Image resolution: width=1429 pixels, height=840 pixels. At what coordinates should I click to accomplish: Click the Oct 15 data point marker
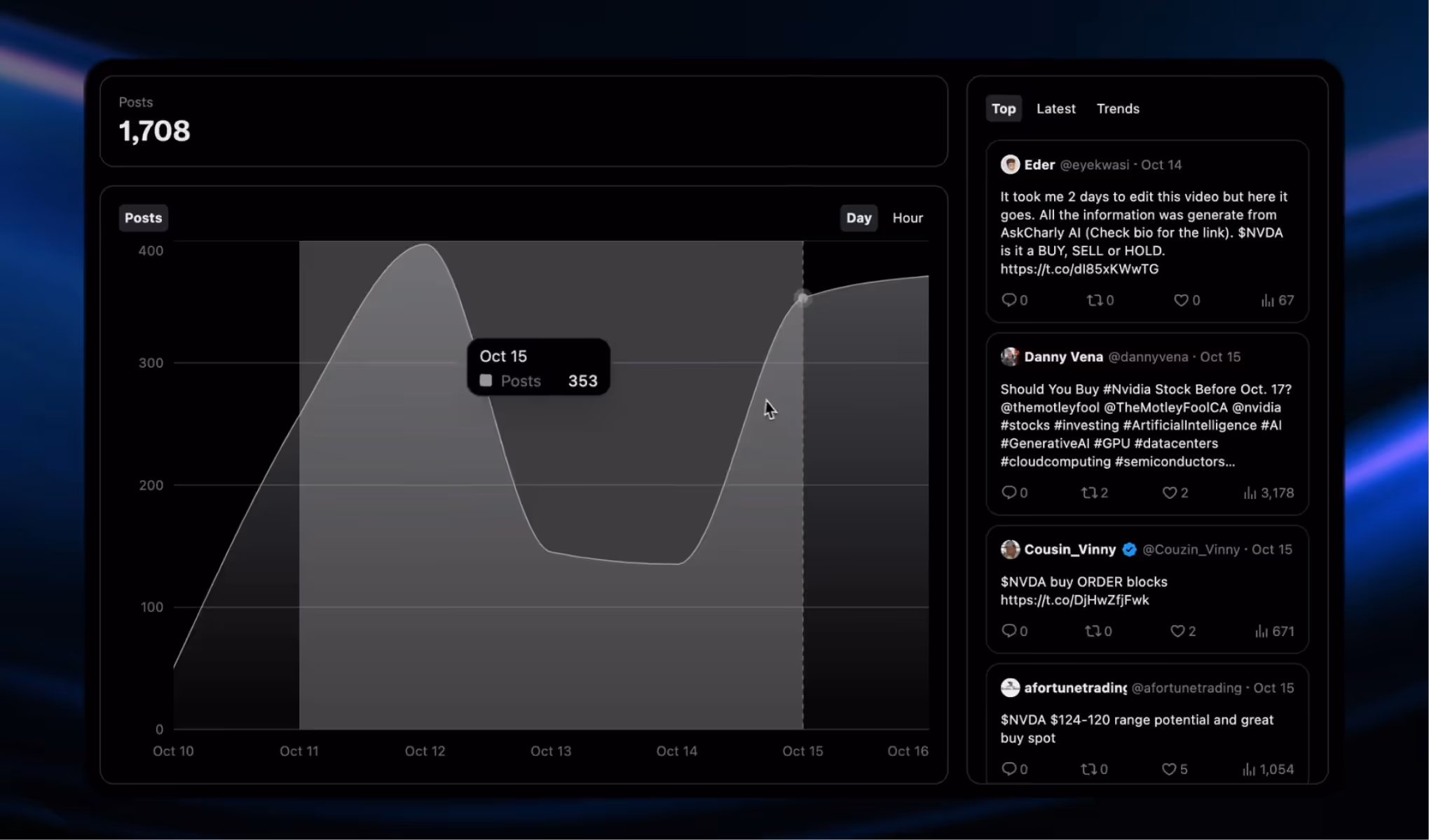(x=802, y=298)
